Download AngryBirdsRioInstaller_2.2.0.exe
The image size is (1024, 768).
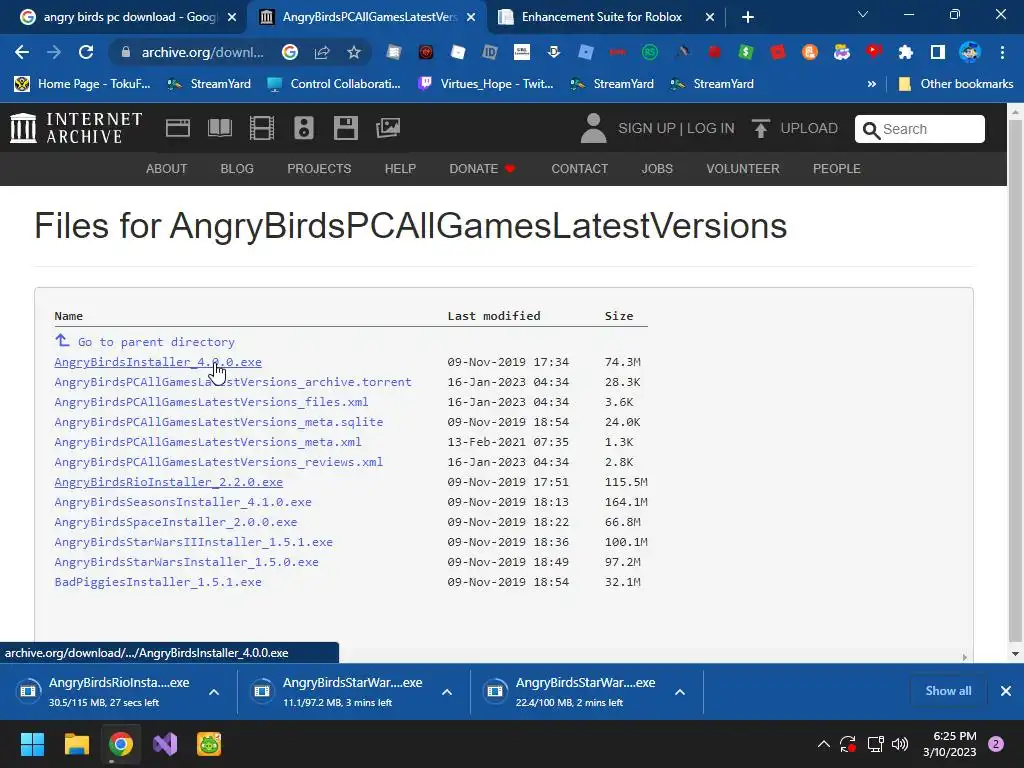tap(168, 482)
